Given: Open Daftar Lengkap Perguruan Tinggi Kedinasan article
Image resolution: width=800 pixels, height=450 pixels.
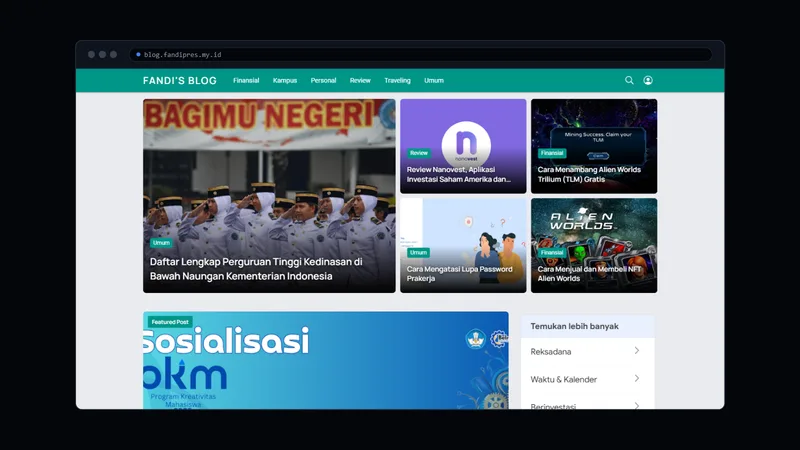Looking at the screenshot, I should tap(256, 269).
